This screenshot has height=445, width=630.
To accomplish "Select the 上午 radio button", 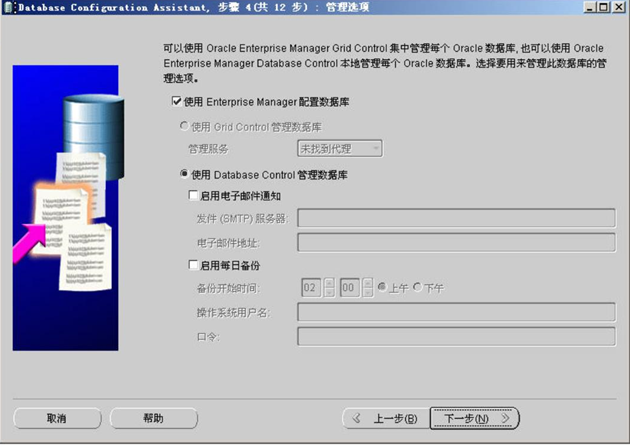I will tap(382, 287).
